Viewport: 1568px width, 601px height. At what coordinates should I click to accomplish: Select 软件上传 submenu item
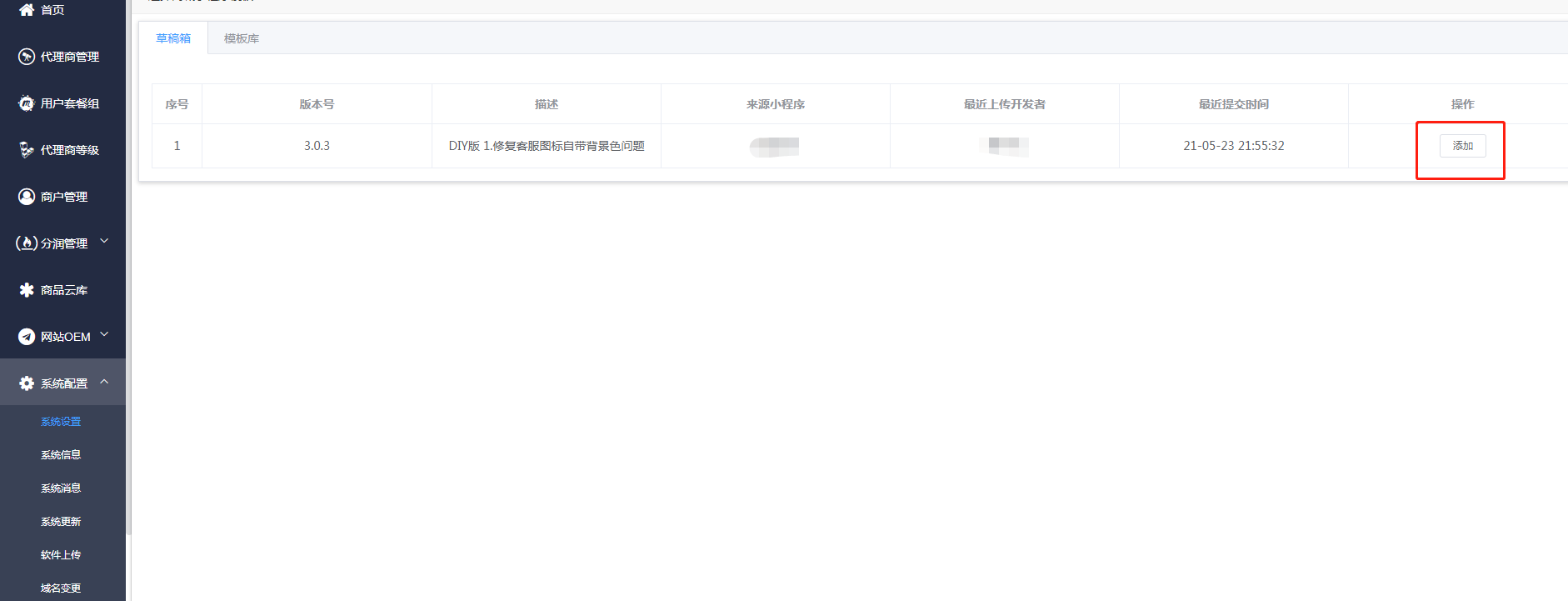pos(61,555)
